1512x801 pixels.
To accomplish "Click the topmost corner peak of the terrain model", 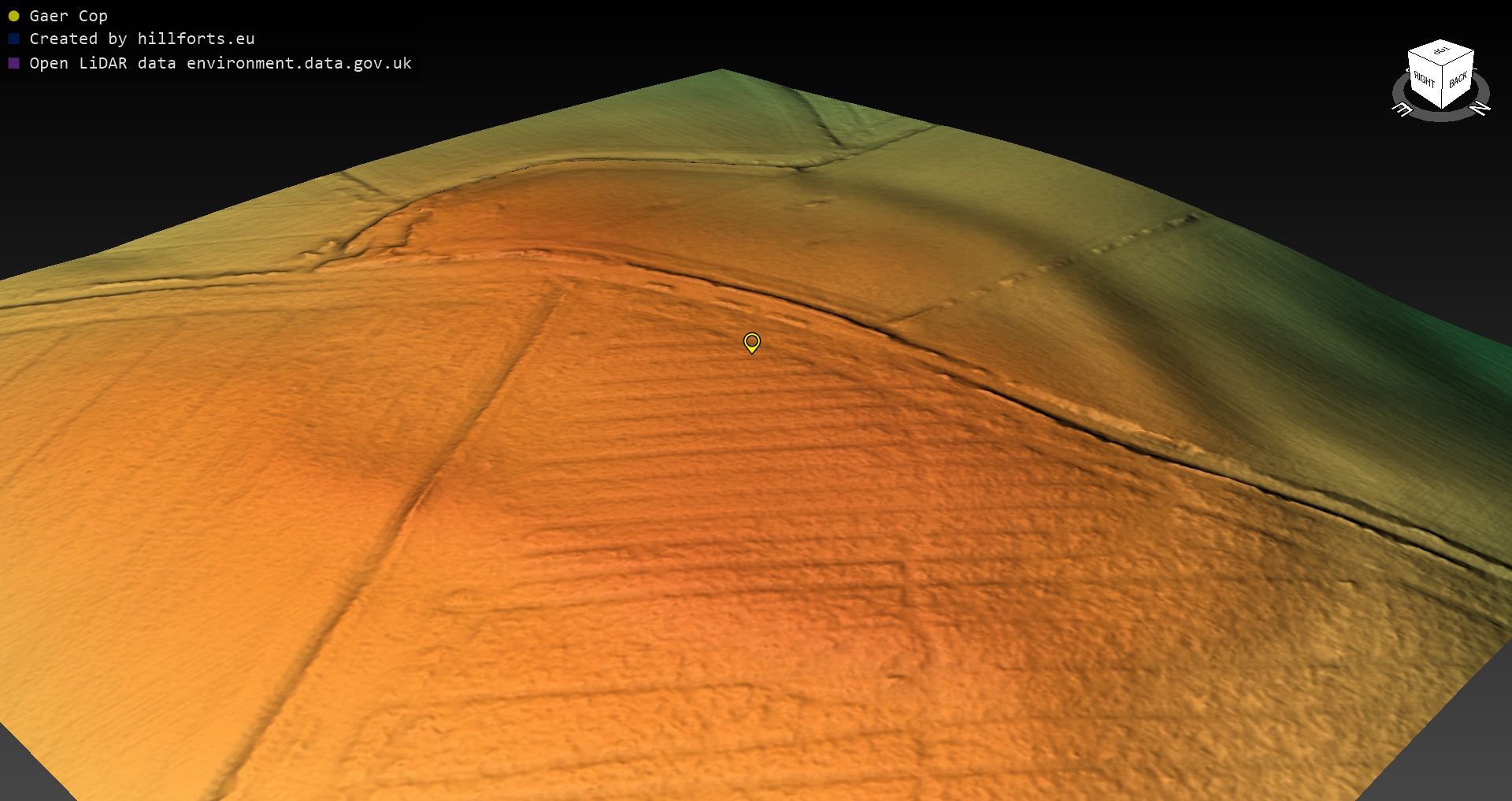I will [x=722, y=70].
